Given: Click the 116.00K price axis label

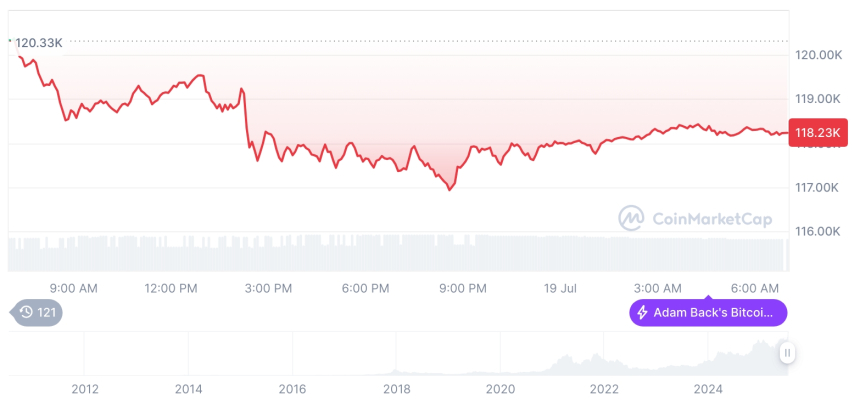Looking at the screenshot, I should point(817,231).
